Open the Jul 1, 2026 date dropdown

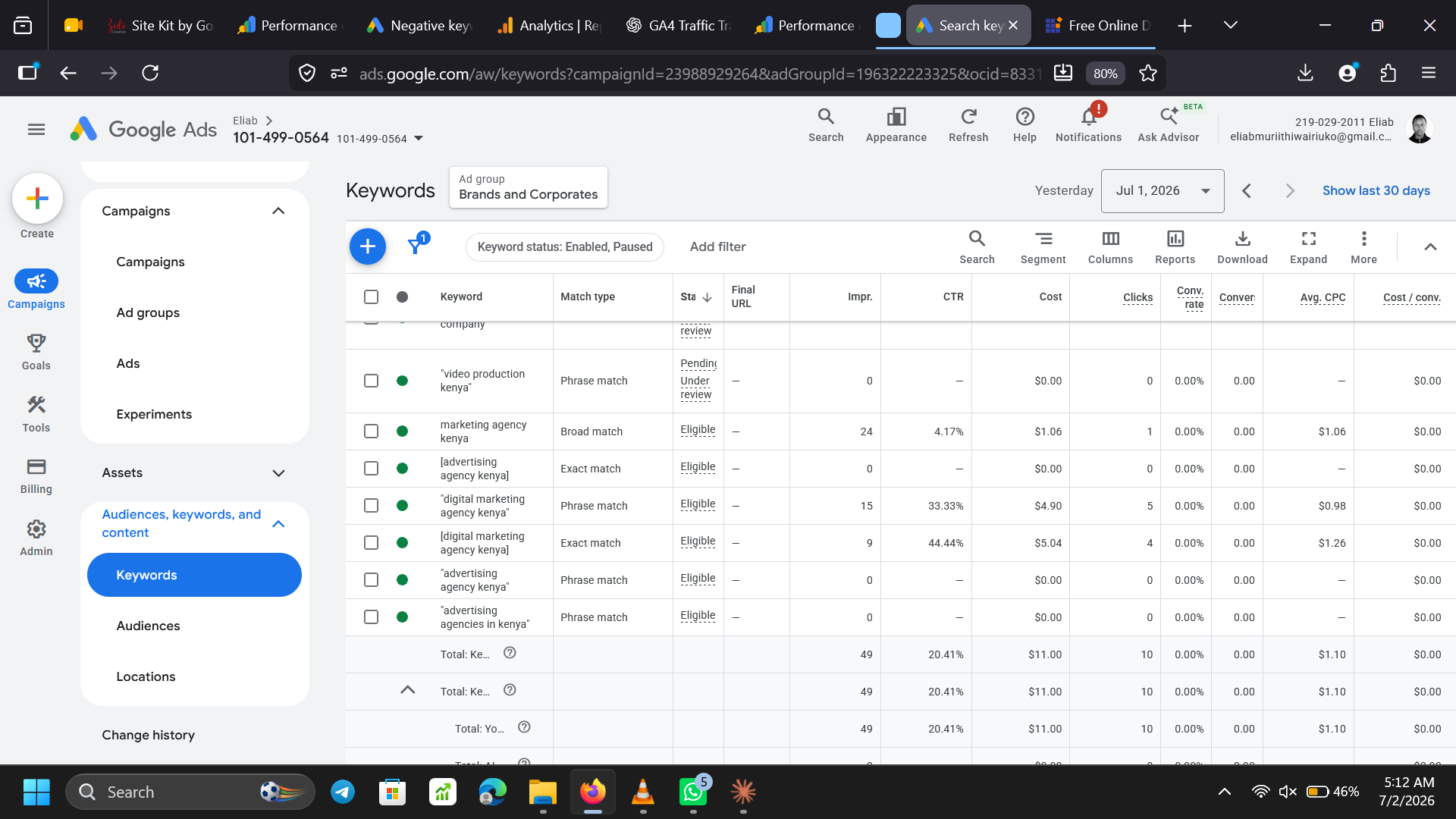[x=1163, y=191]
